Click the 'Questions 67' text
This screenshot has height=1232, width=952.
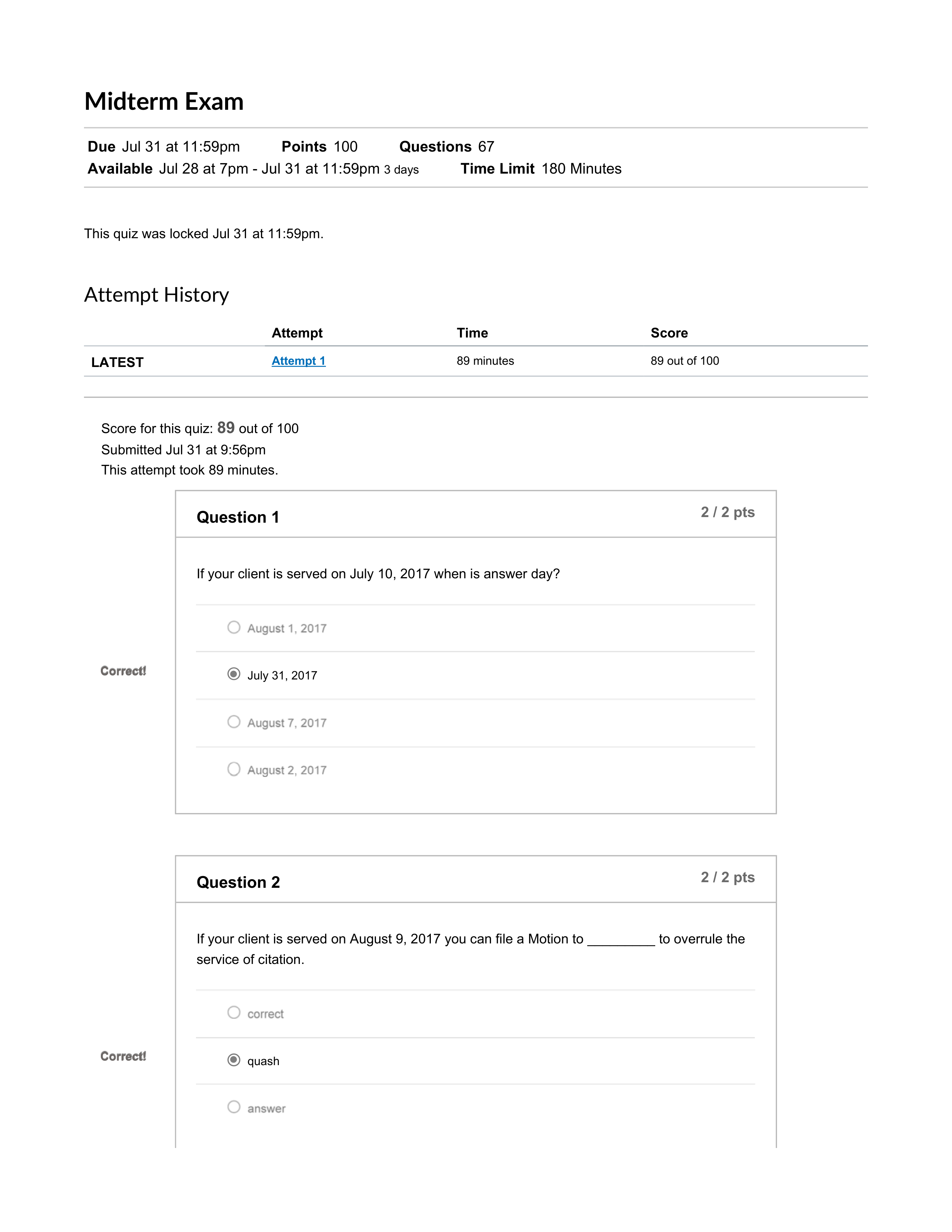447,147
